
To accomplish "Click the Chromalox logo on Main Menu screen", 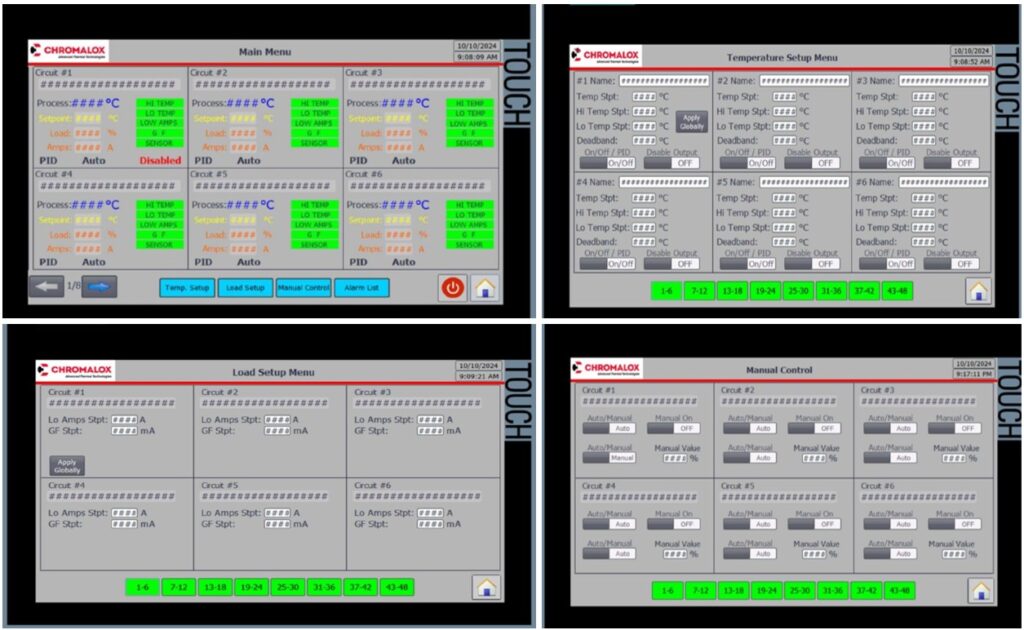I will click(x=69, y=51).
